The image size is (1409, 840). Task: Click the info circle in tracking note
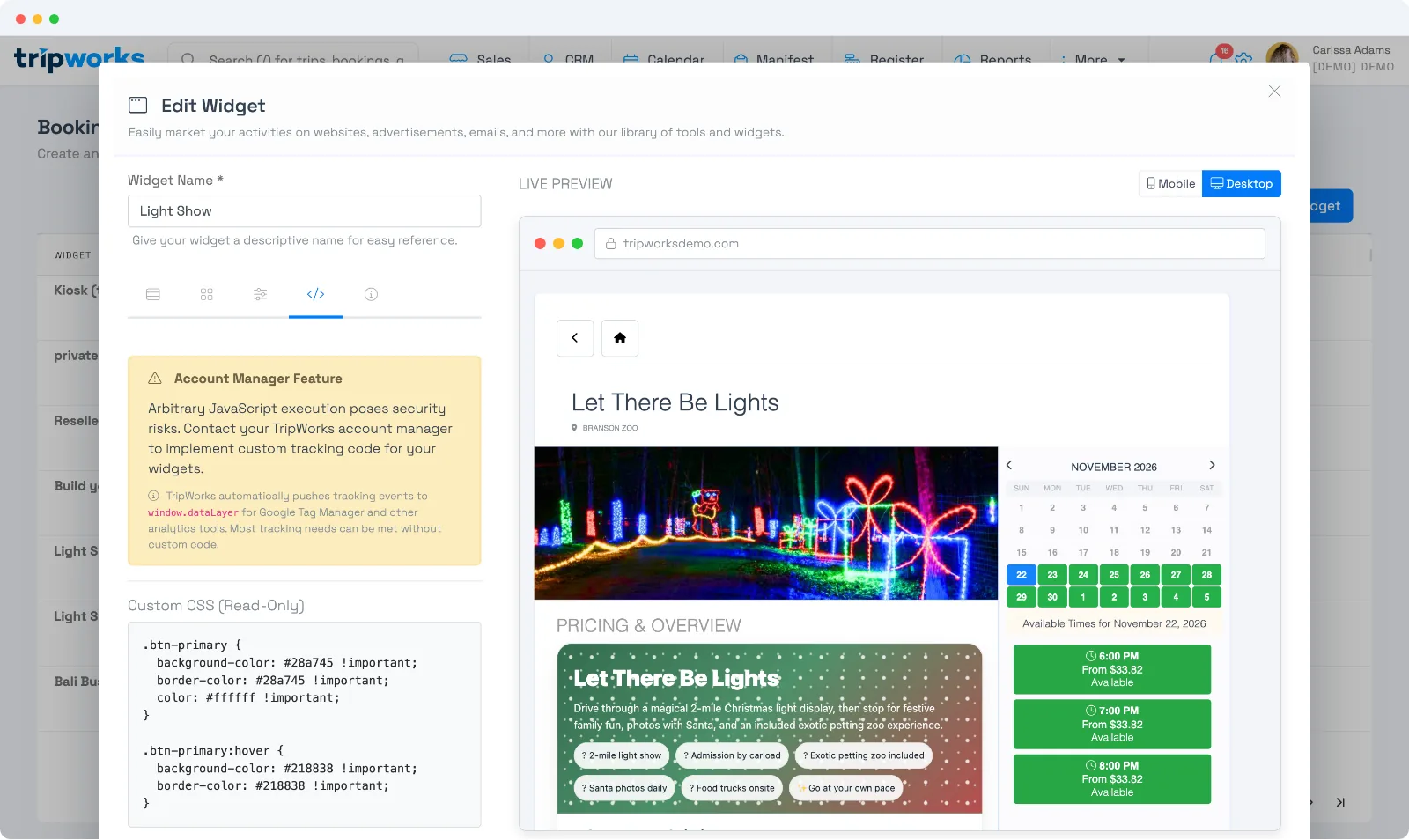pos(153,496)
